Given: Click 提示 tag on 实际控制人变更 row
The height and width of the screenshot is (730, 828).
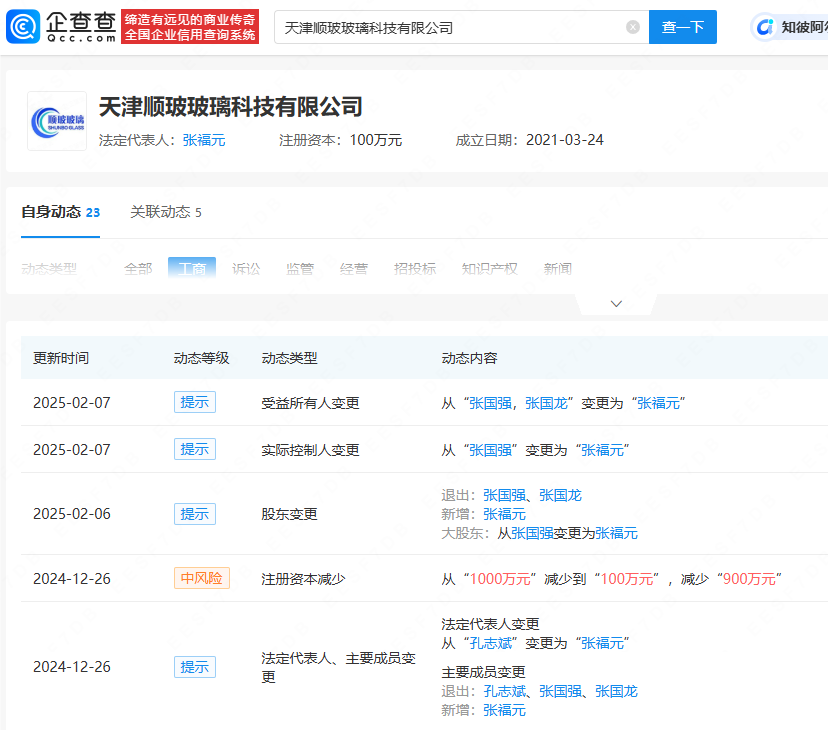Looking at the screenshot, I should (195, 450).
